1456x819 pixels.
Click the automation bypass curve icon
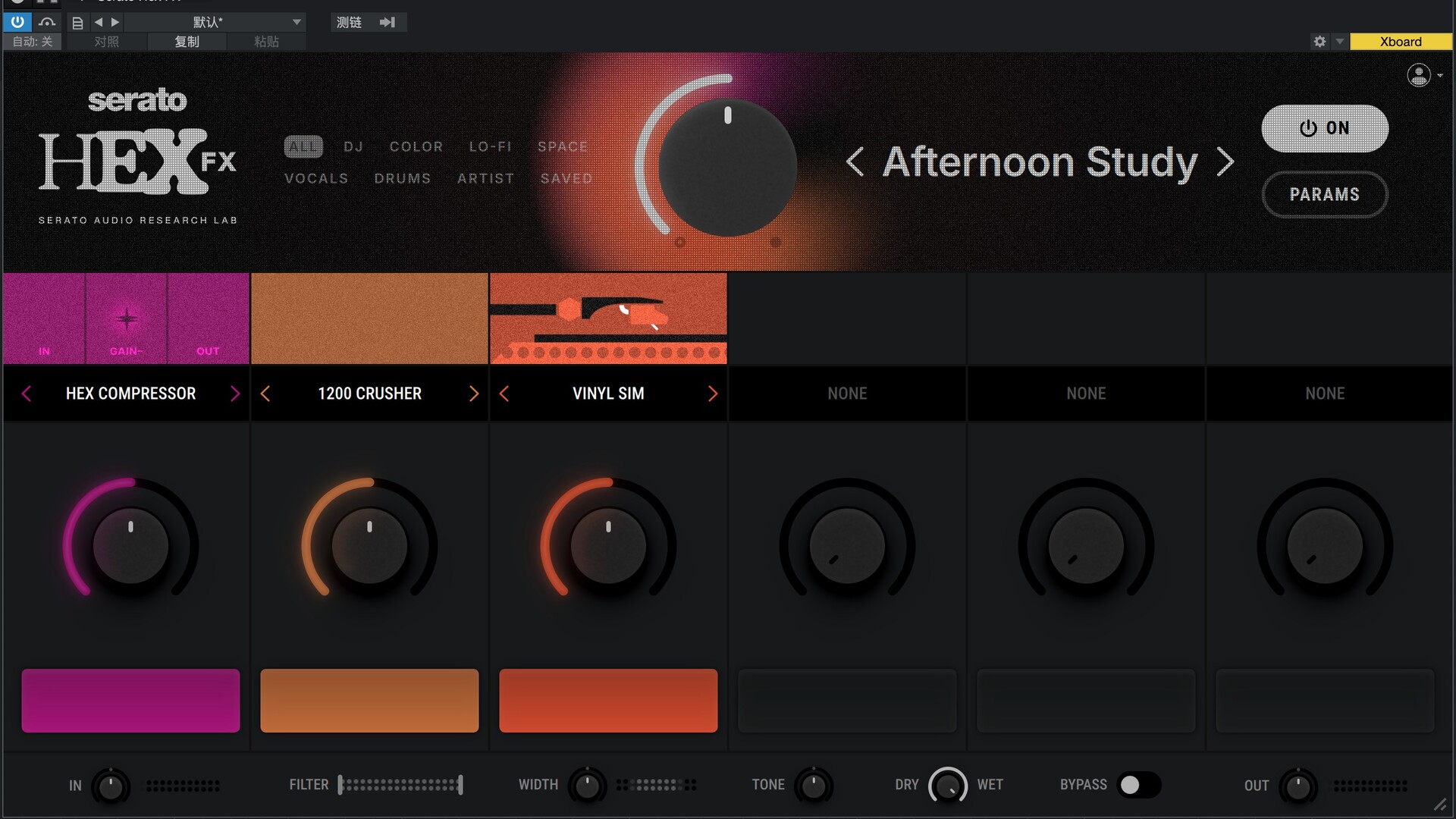point(47,22)
